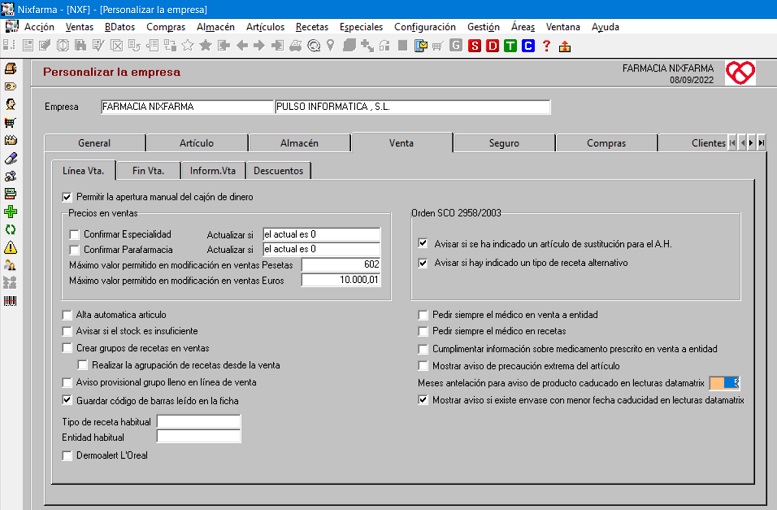Image resolution: width=777 pixels, height=510 pixels.
Task: Check Crear grupos de recetas en ventas
Action: [67, 348]
